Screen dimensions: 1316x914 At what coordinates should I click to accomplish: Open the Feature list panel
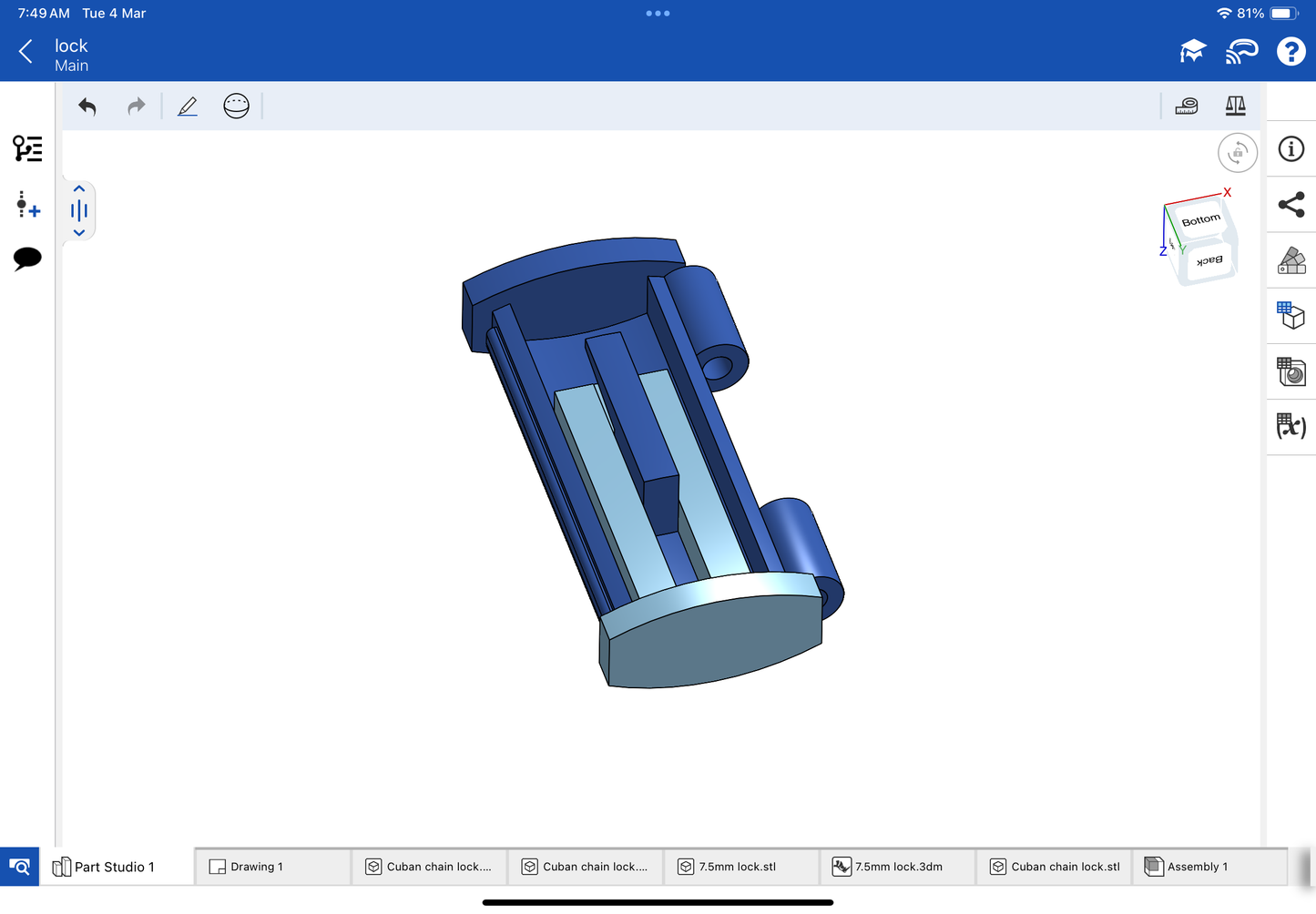click(x=27, y=148)
